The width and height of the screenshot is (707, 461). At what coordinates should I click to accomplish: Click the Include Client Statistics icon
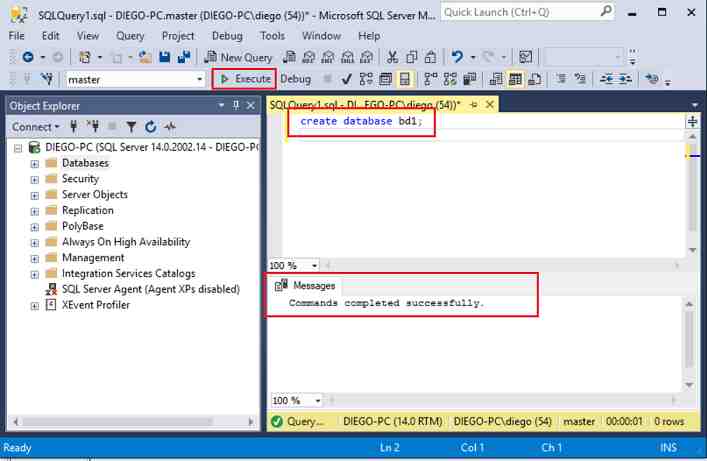[469, 80]
